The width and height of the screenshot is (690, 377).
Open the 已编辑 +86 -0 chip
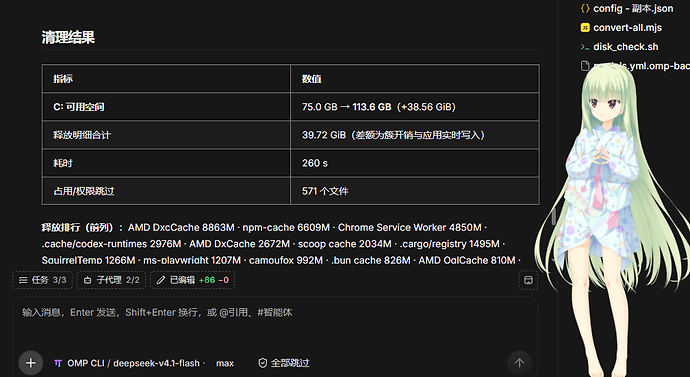[192, 280]
